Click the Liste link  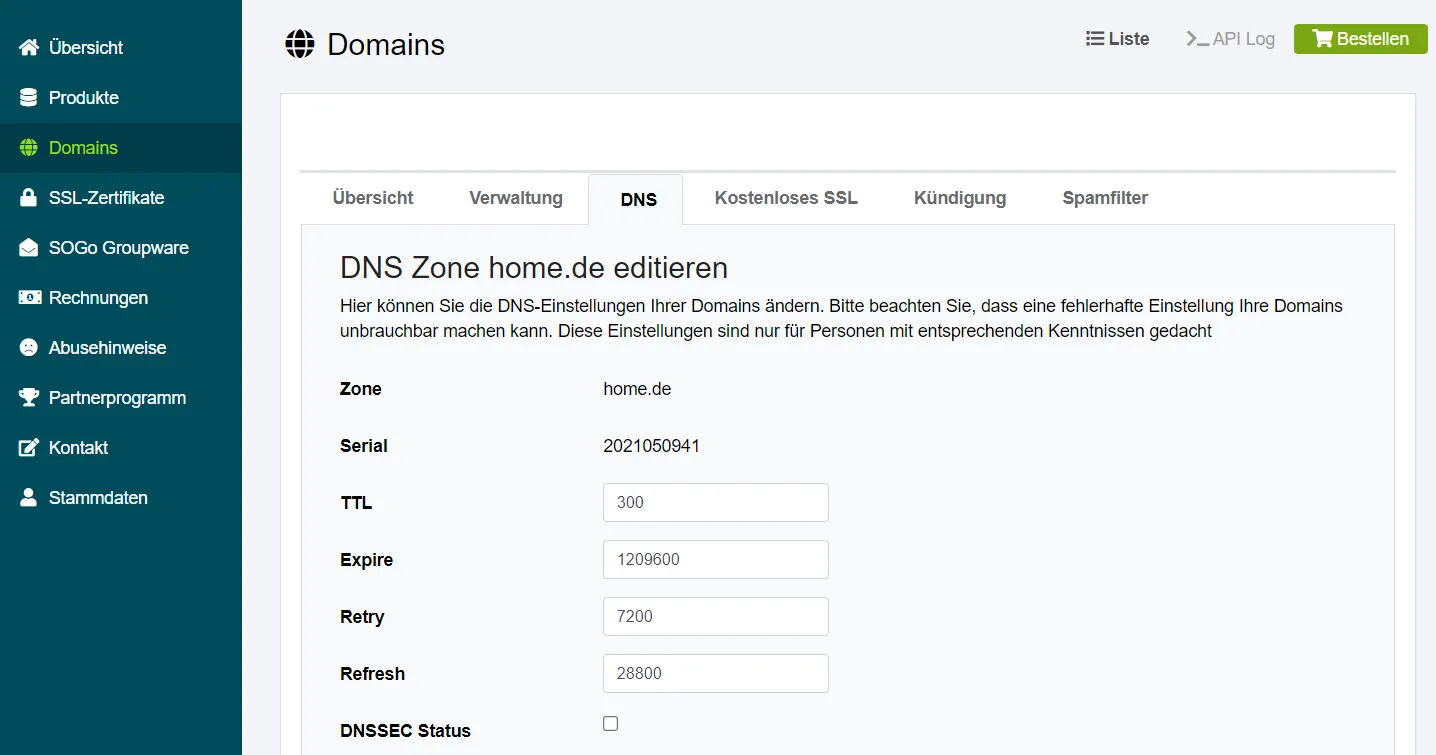click(x=1118, y=39)
